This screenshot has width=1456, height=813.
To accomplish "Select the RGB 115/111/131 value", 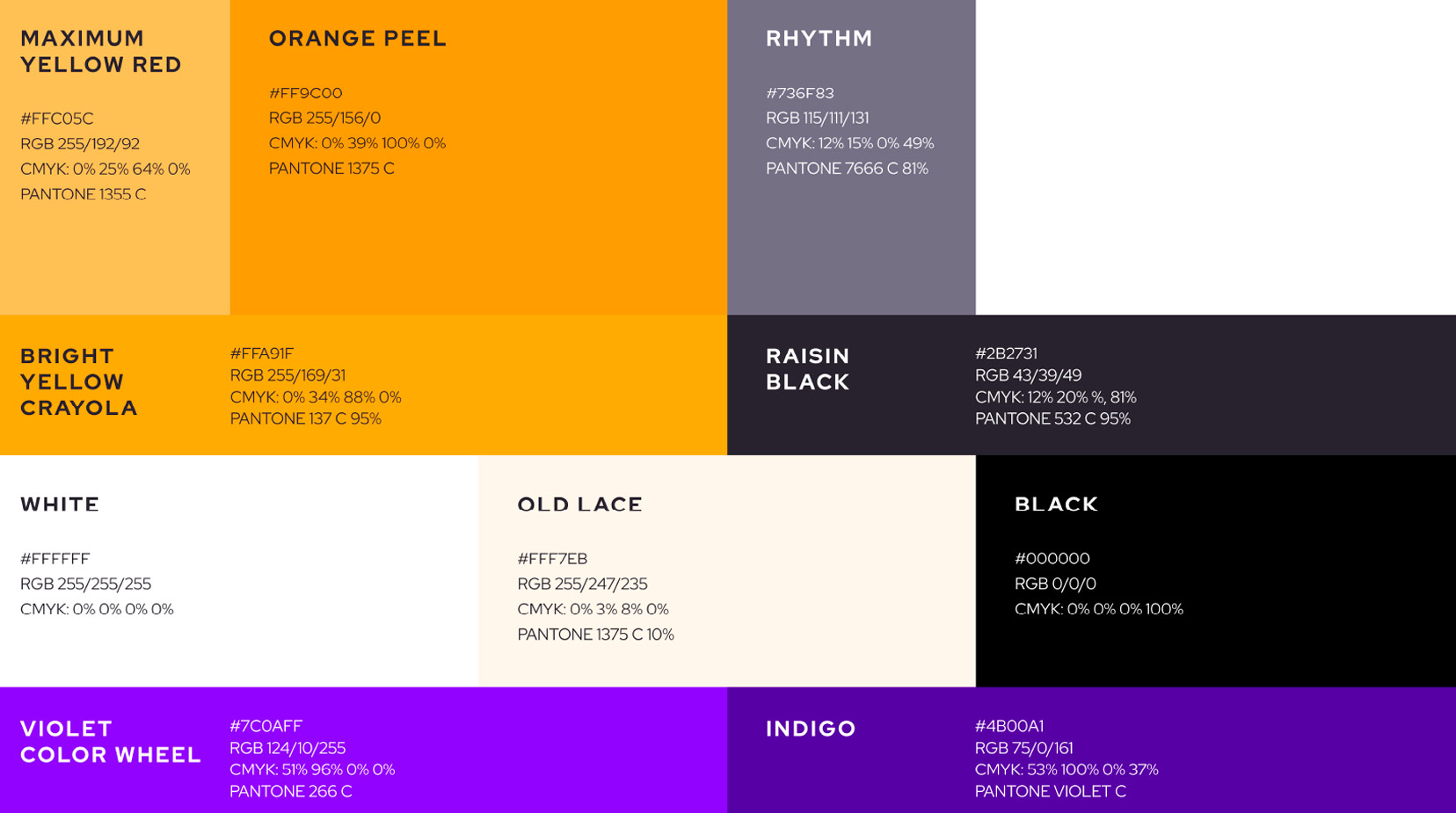I will pyautogui.click(x=817, y=118).
